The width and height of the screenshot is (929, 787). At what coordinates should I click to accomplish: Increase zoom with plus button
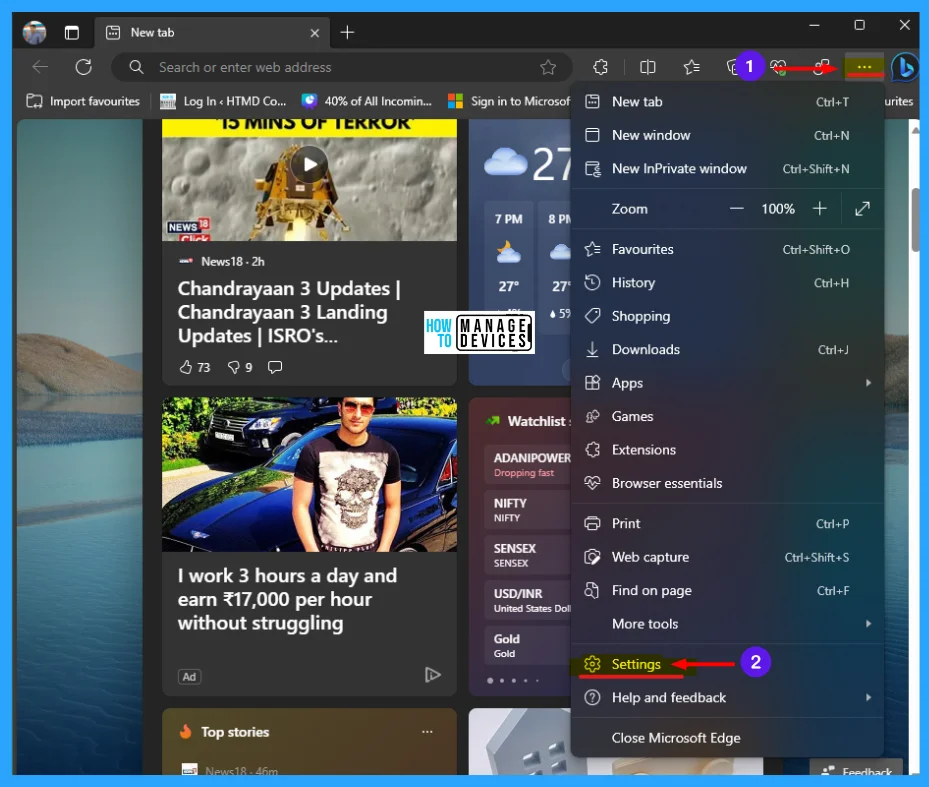820,209
